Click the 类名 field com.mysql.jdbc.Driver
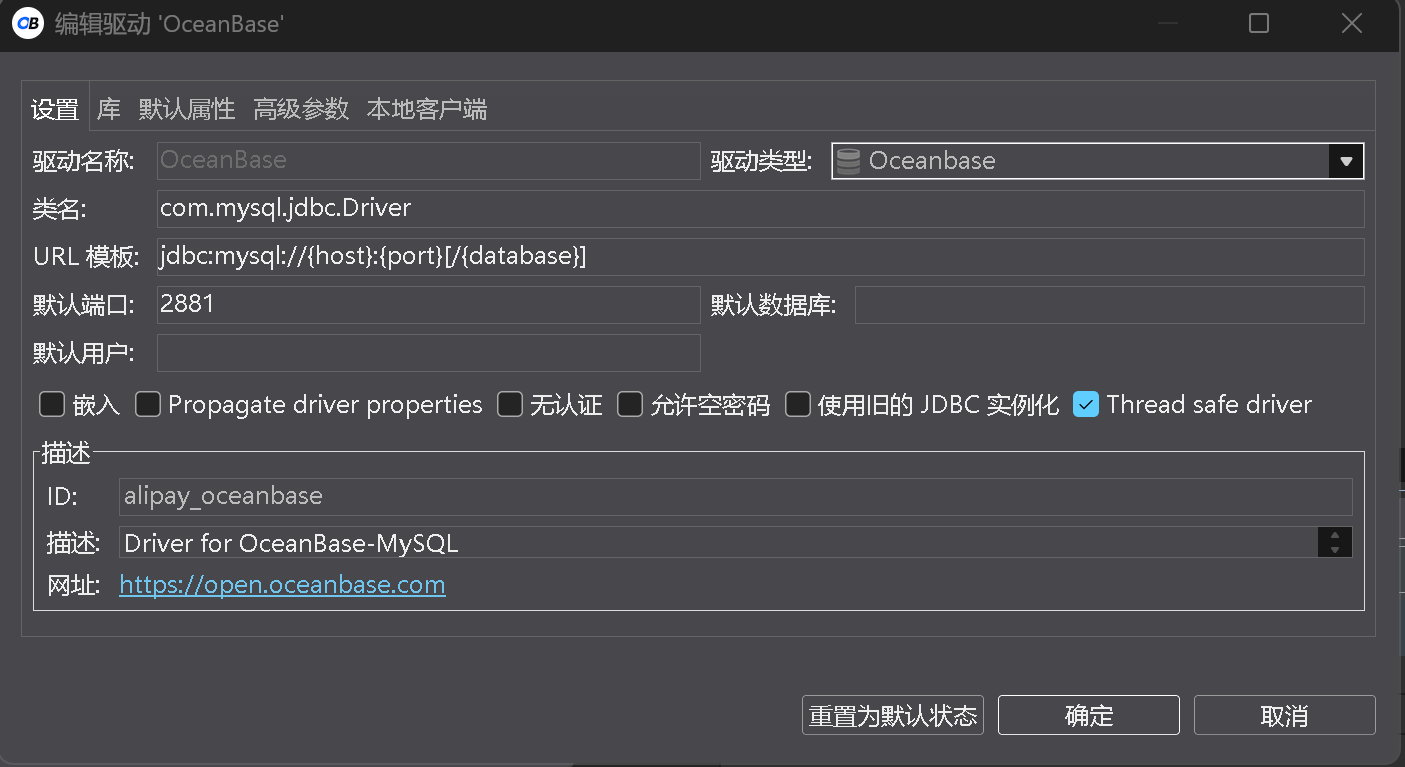 click(761, 209)
